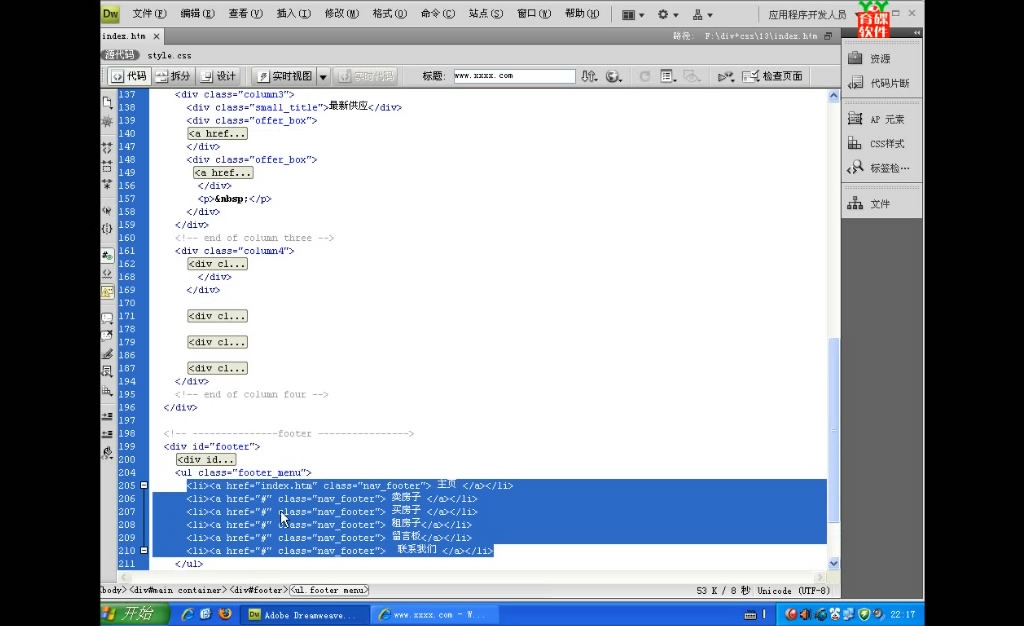Open the 文件(F) menu
Screen dimensions: 1024x626
(x=149, y=14)
